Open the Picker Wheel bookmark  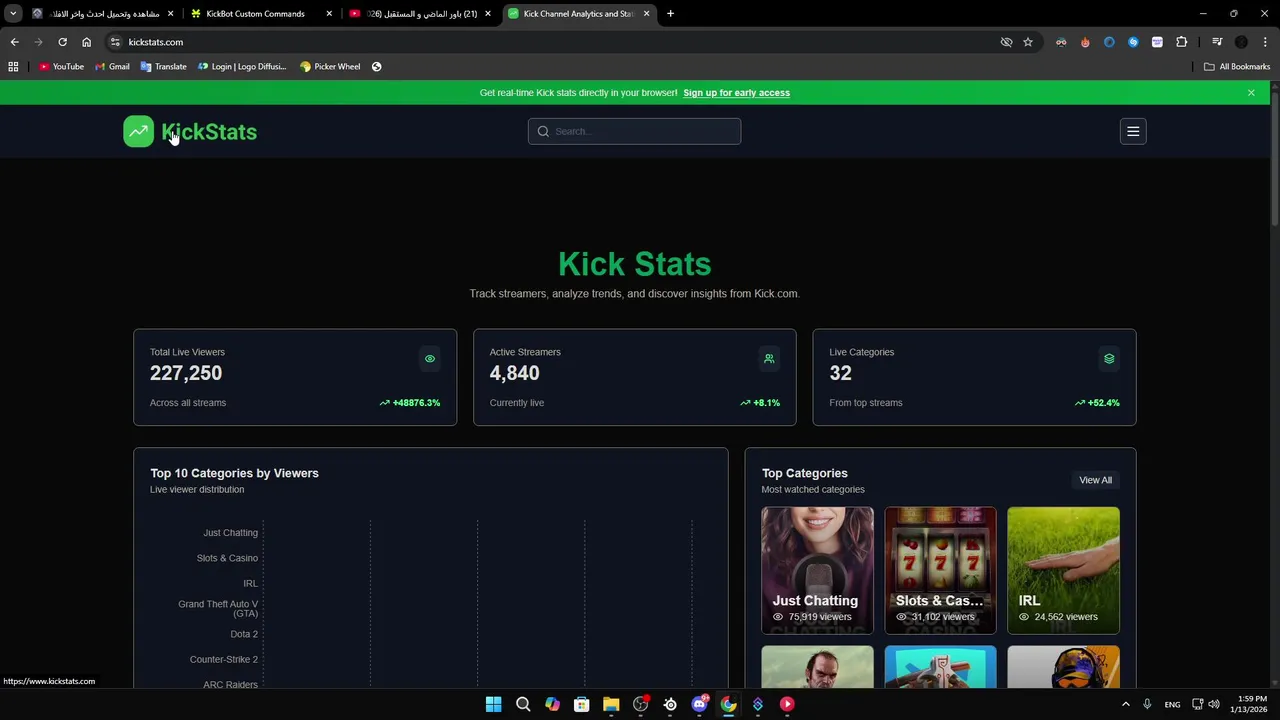tap(330, 67)
